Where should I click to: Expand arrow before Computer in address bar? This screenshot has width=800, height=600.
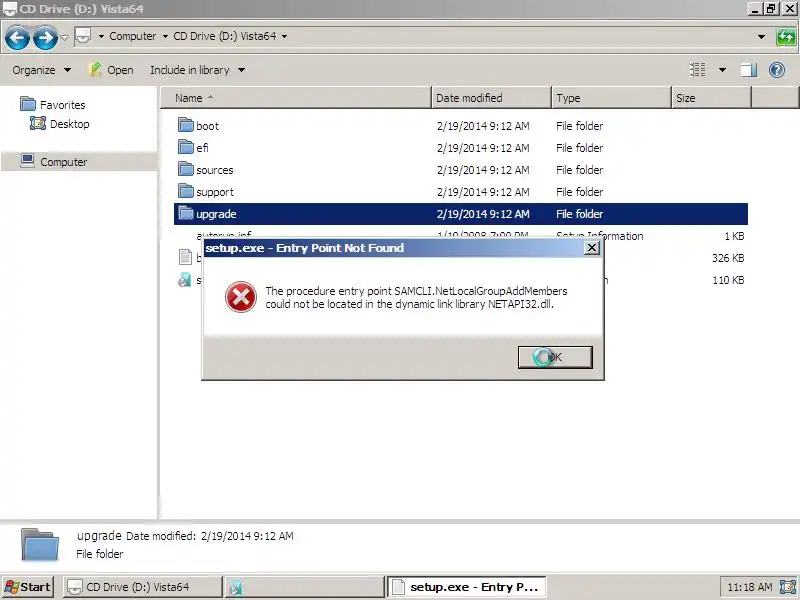coord(101,36)
